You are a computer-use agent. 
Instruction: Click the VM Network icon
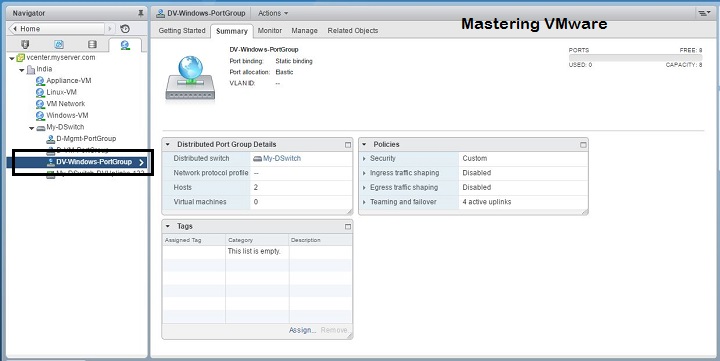pos(40,104)
